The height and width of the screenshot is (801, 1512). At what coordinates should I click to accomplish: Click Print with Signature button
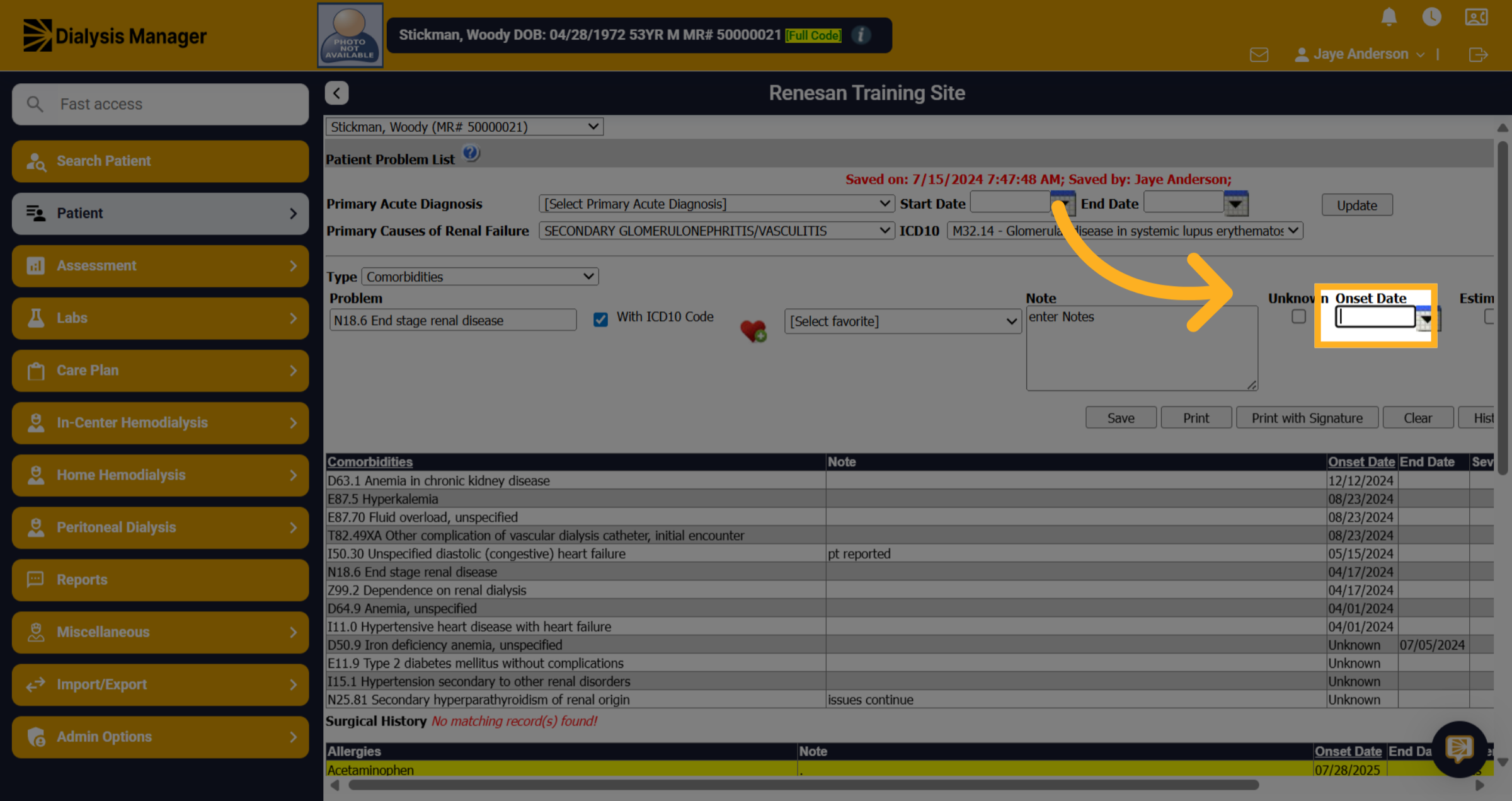[x=1307, y=418]
